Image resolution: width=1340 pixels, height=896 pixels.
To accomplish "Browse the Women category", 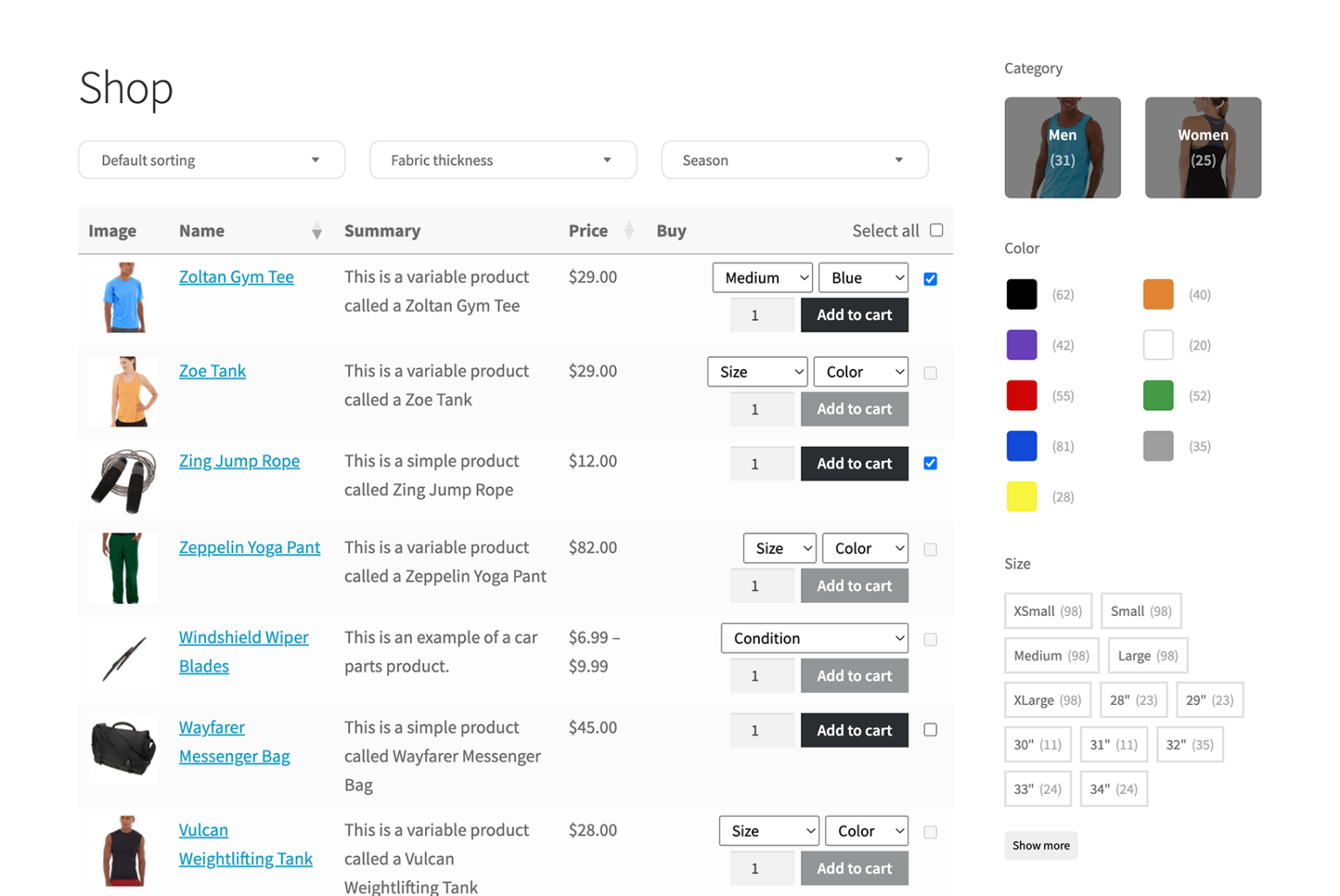I will tap(1202, 147).
